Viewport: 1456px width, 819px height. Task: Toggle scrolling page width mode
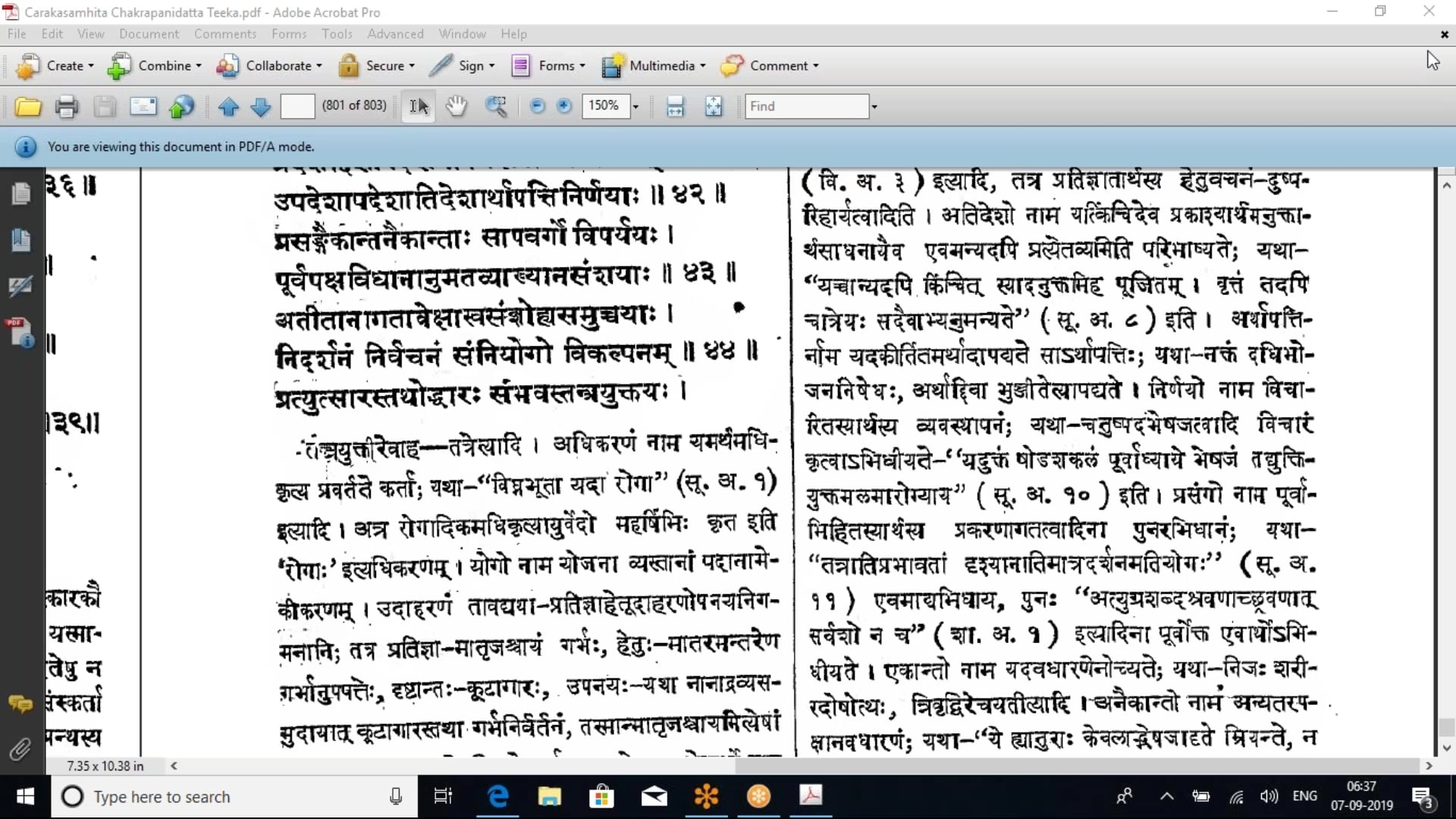(675, 106)
